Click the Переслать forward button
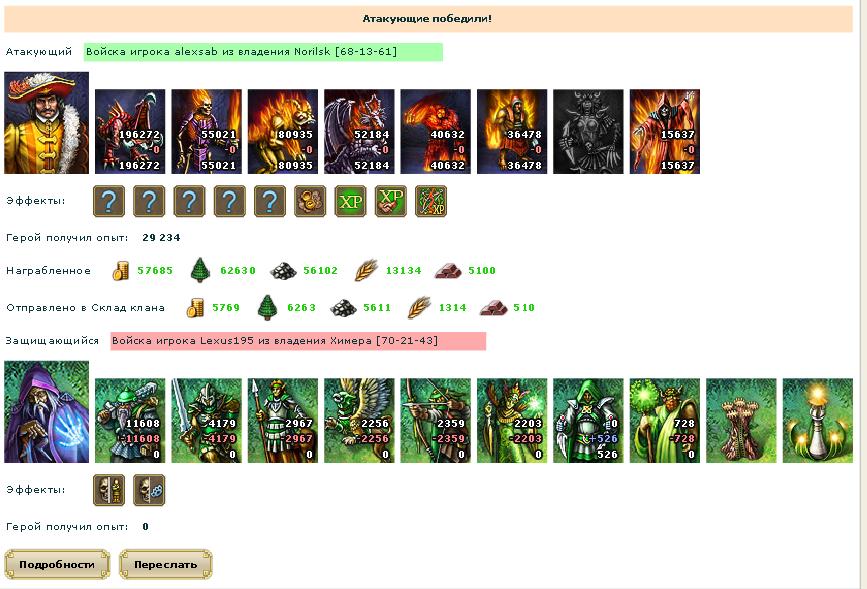This screenshot has height=589, width=867. tap(165, 564)
